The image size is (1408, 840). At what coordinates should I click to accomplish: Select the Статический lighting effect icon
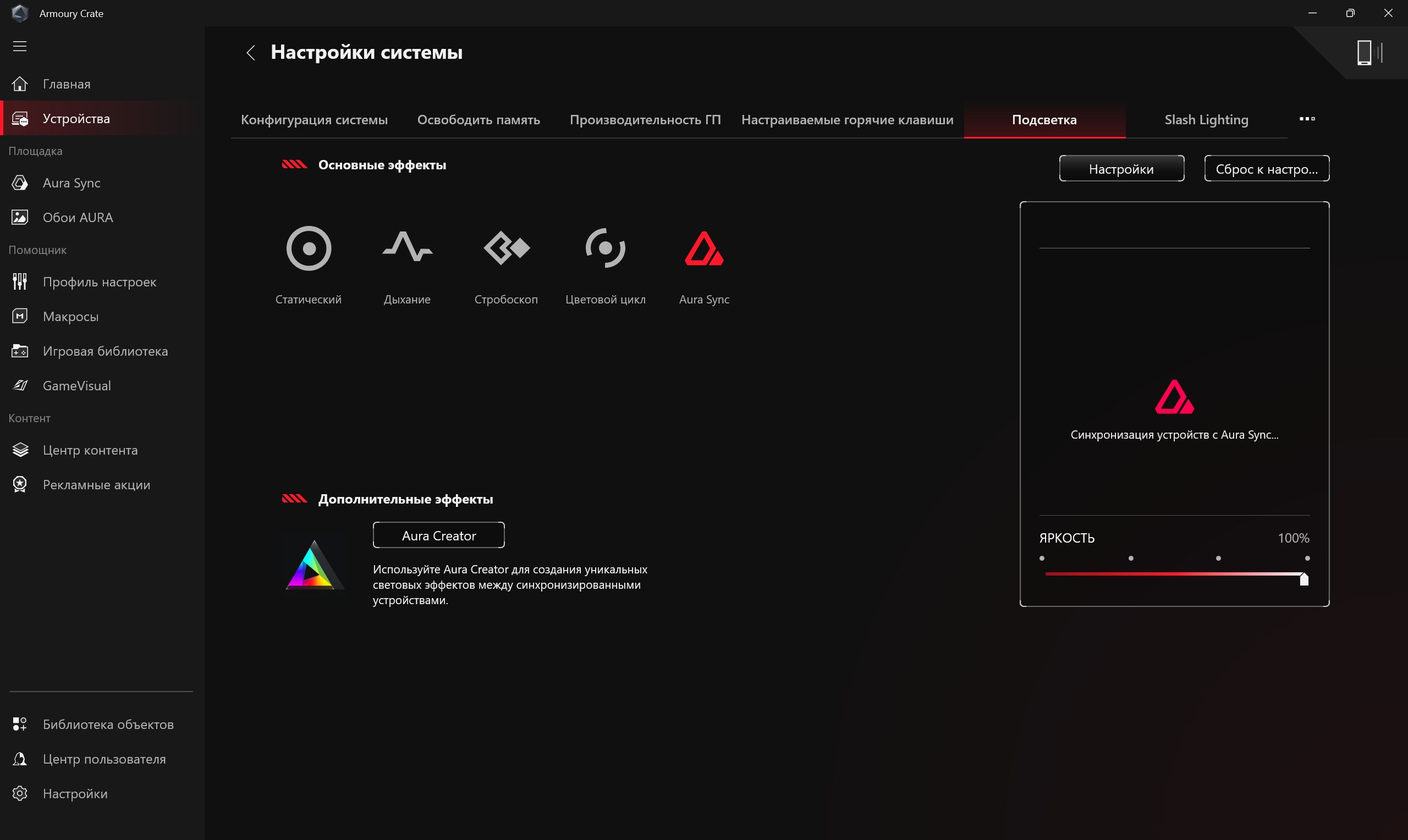pos(309,248)
